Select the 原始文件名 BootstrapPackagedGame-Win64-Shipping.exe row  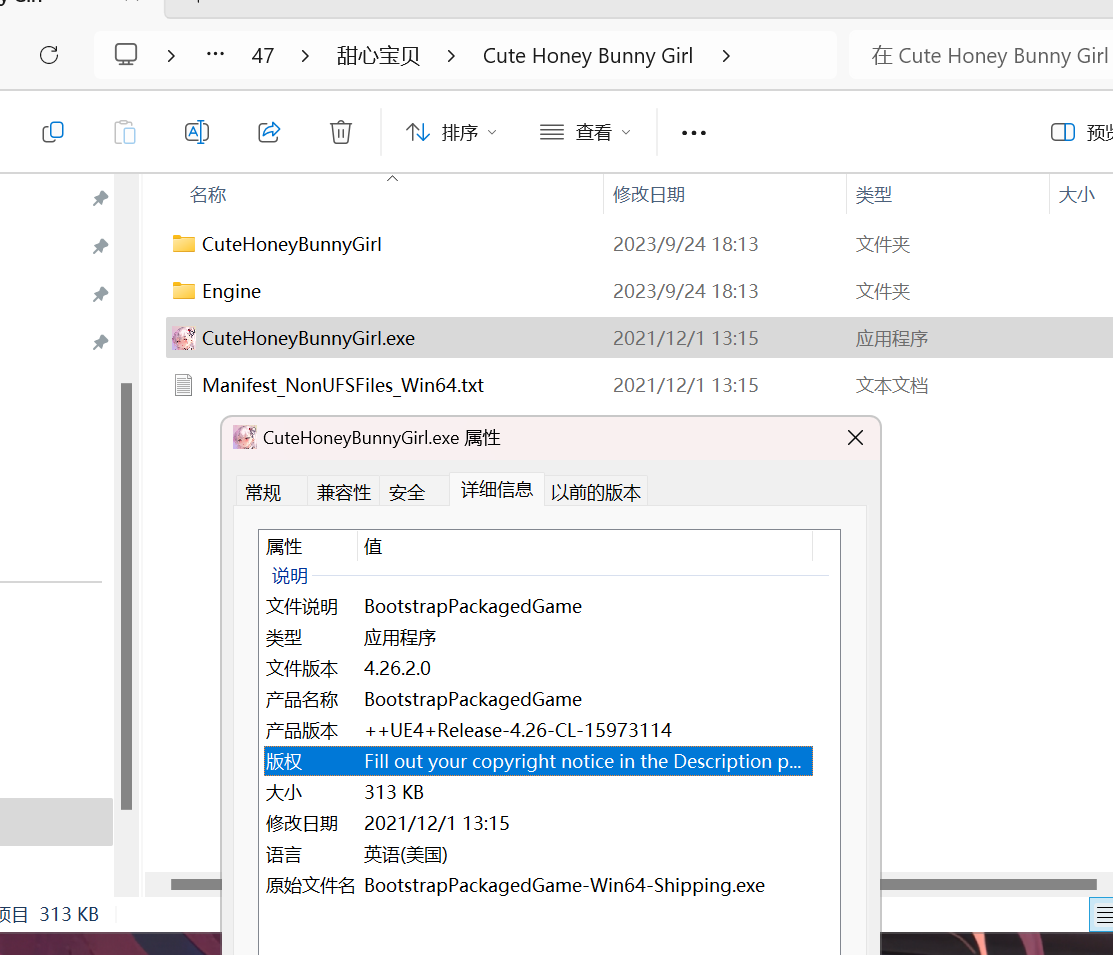coord(538,885)
